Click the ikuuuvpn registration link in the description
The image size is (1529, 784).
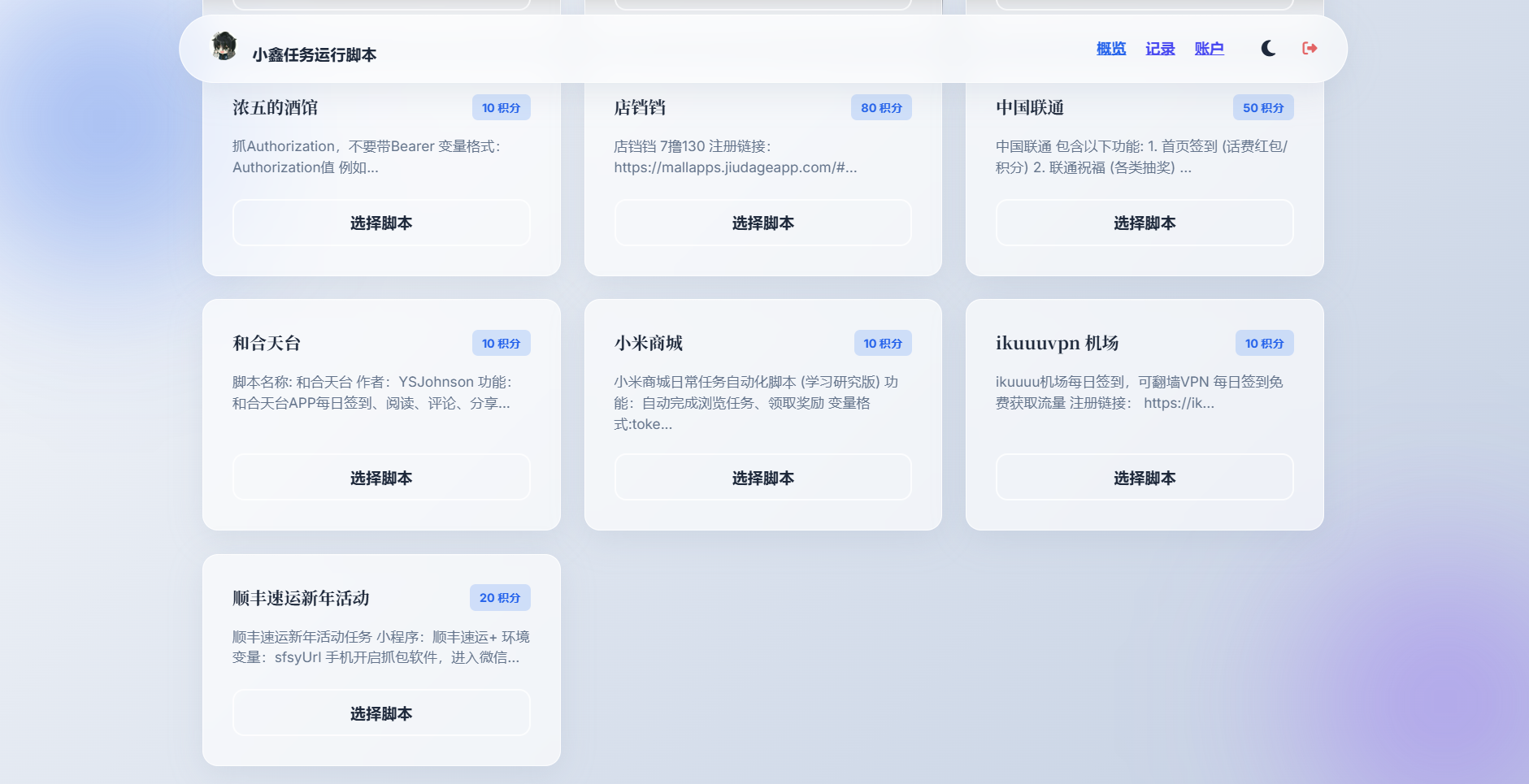click(x=1192, y=403)
